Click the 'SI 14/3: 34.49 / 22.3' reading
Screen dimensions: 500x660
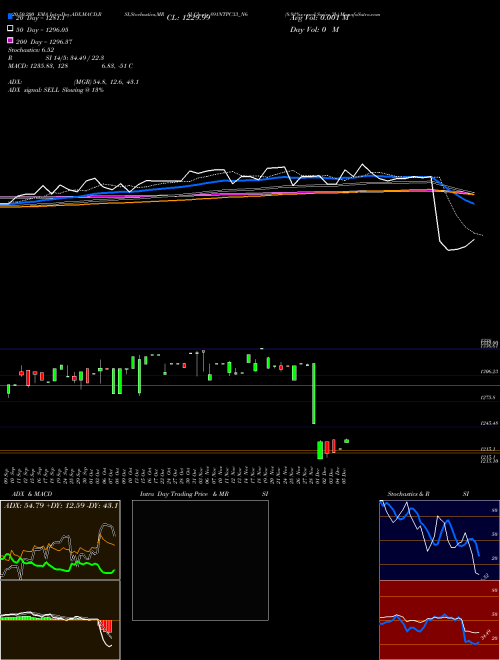(x=75, y=58)
